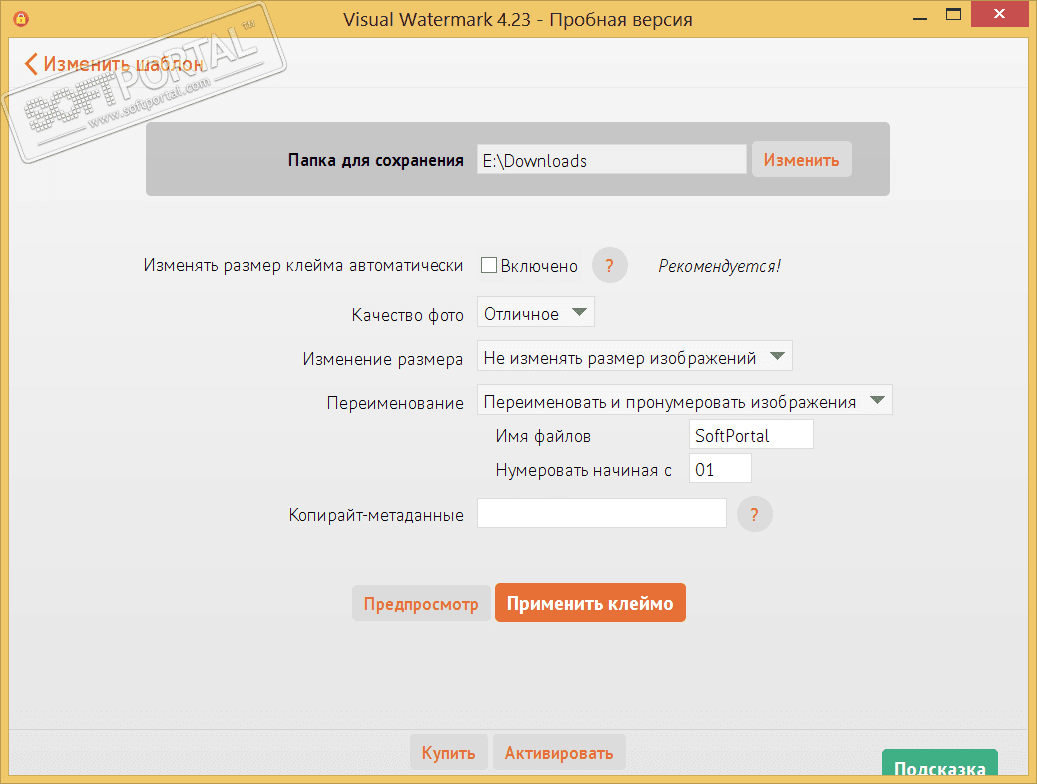The width and height of the screenshot is (1037, 784).
Task: Click the Активировать button
Action: [x=559, y=752]
